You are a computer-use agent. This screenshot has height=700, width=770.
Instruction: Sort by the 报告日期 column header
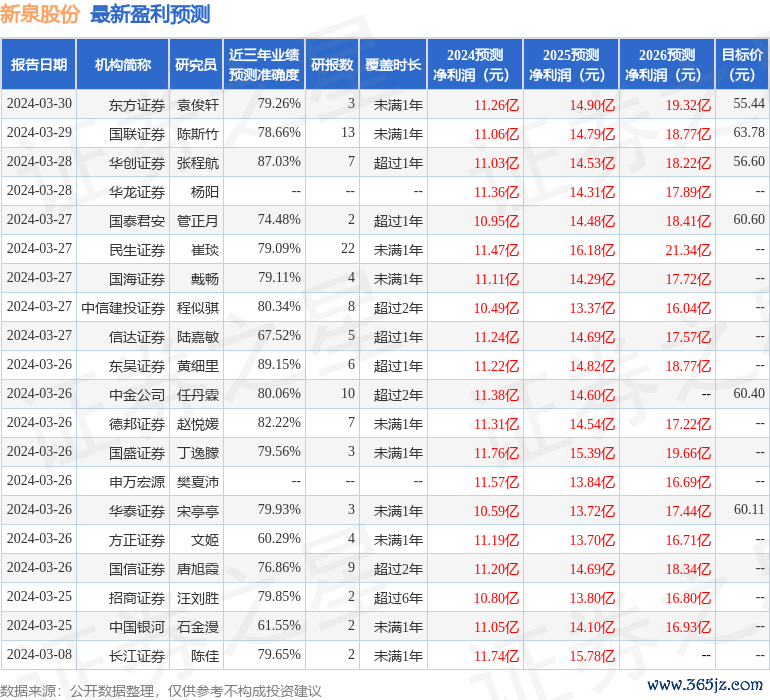point(38,65)
